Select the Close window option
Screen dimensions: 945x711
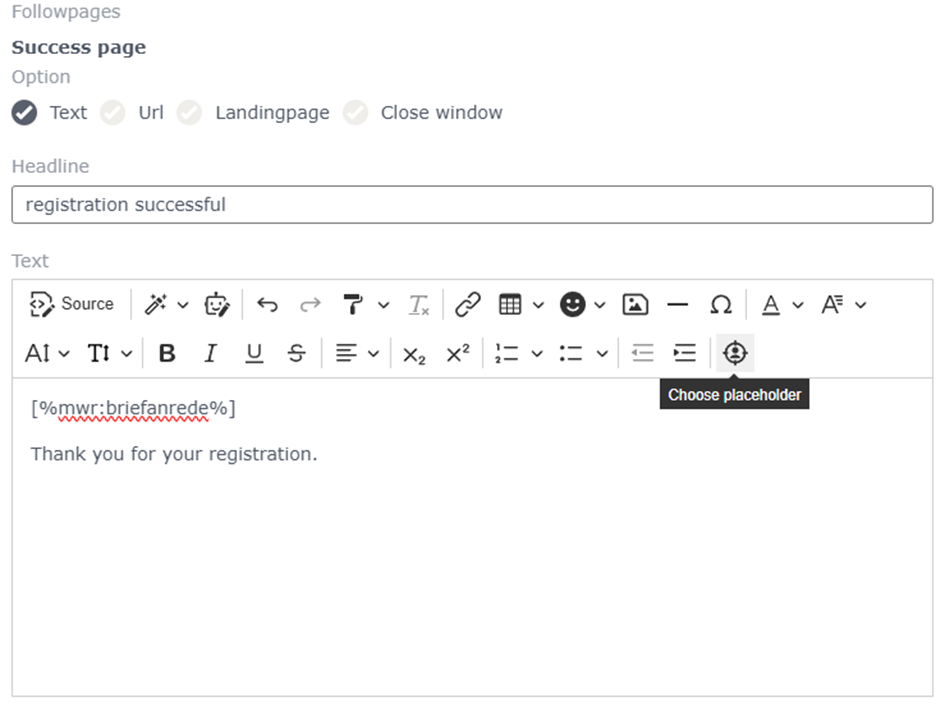[356, 113]
